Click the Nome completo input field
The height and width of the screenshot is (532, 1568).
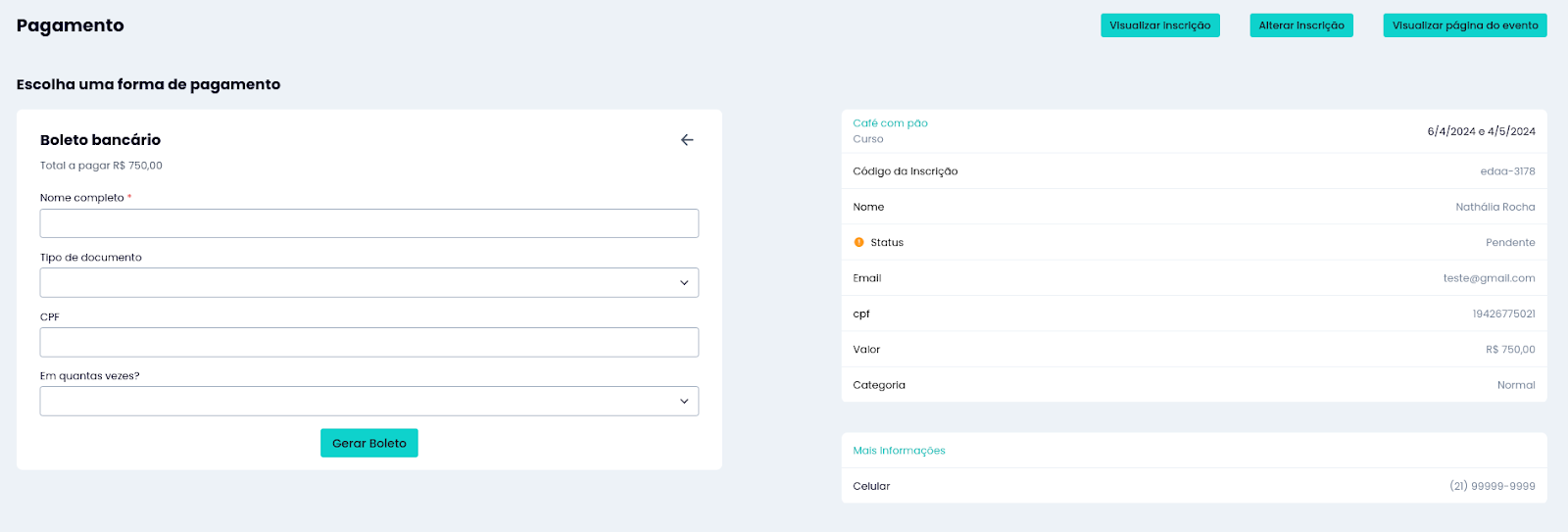[x=369, y=223]
